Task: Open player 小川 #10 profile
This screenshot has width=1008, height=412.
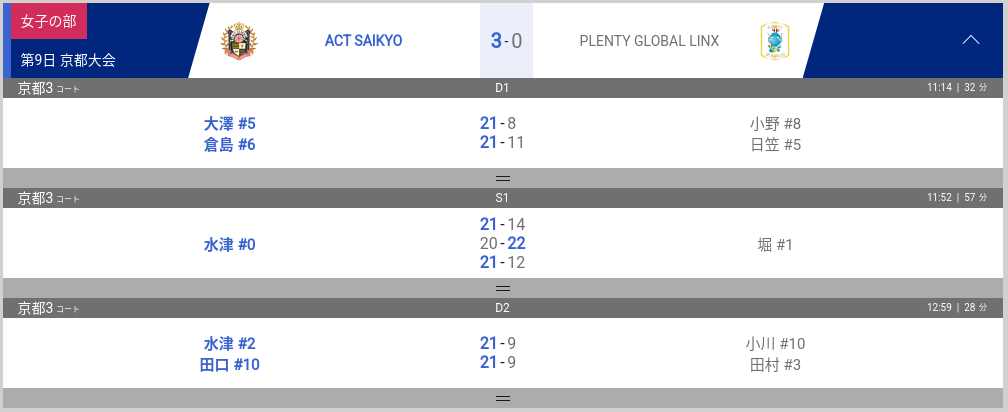Action: click(x=775, y=343)
